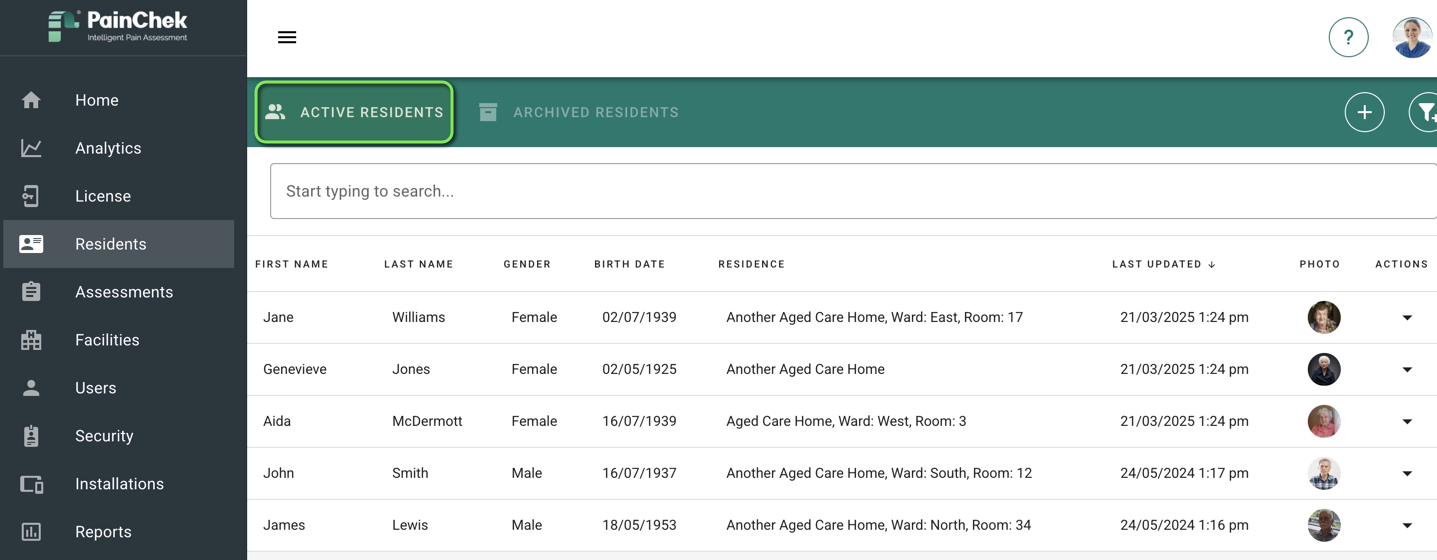Open actions dropdown for James Lewis

tap(1407, 526)
